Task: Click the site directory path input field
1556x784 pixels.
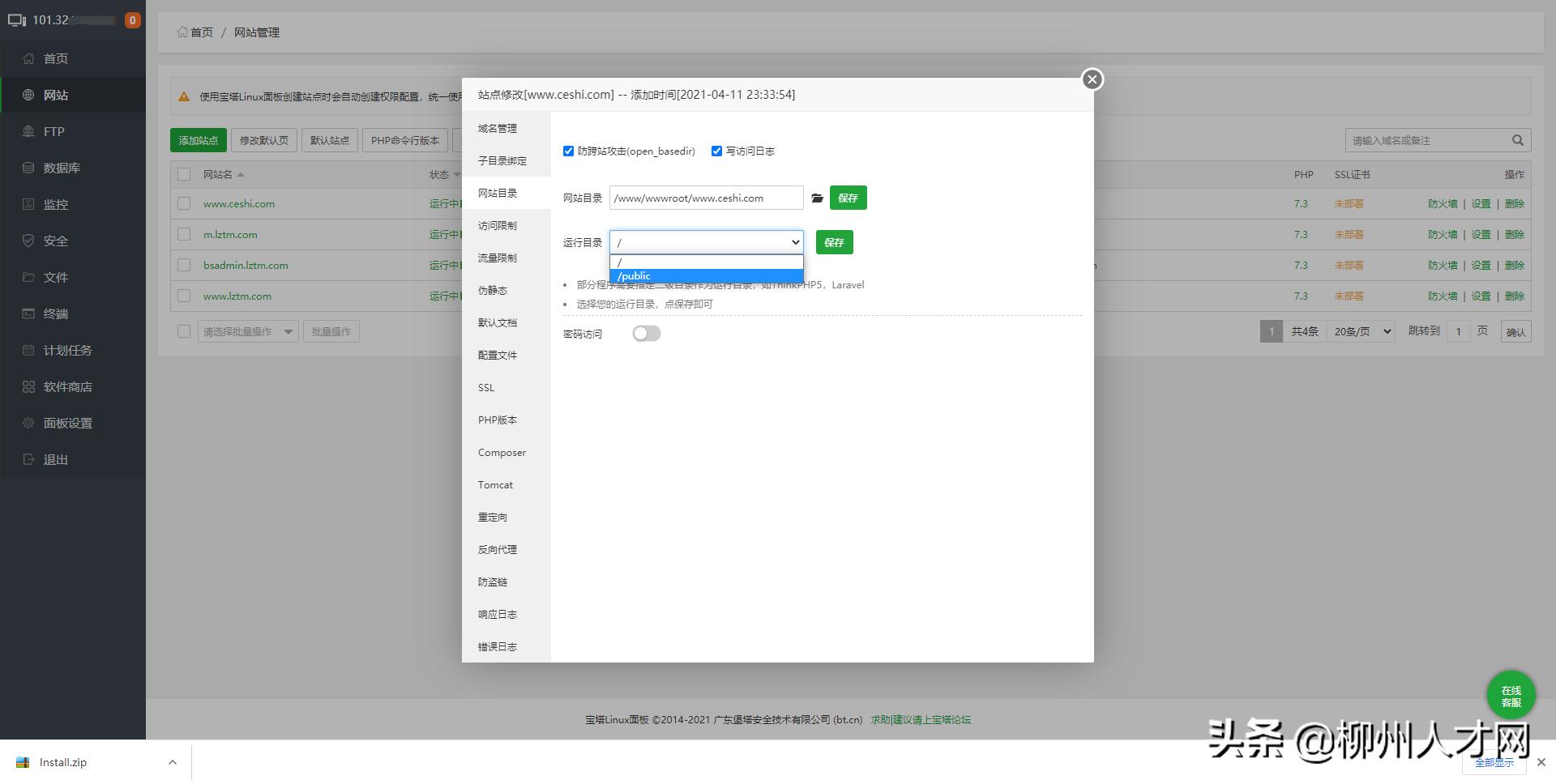Action: [x=706, y=198]
